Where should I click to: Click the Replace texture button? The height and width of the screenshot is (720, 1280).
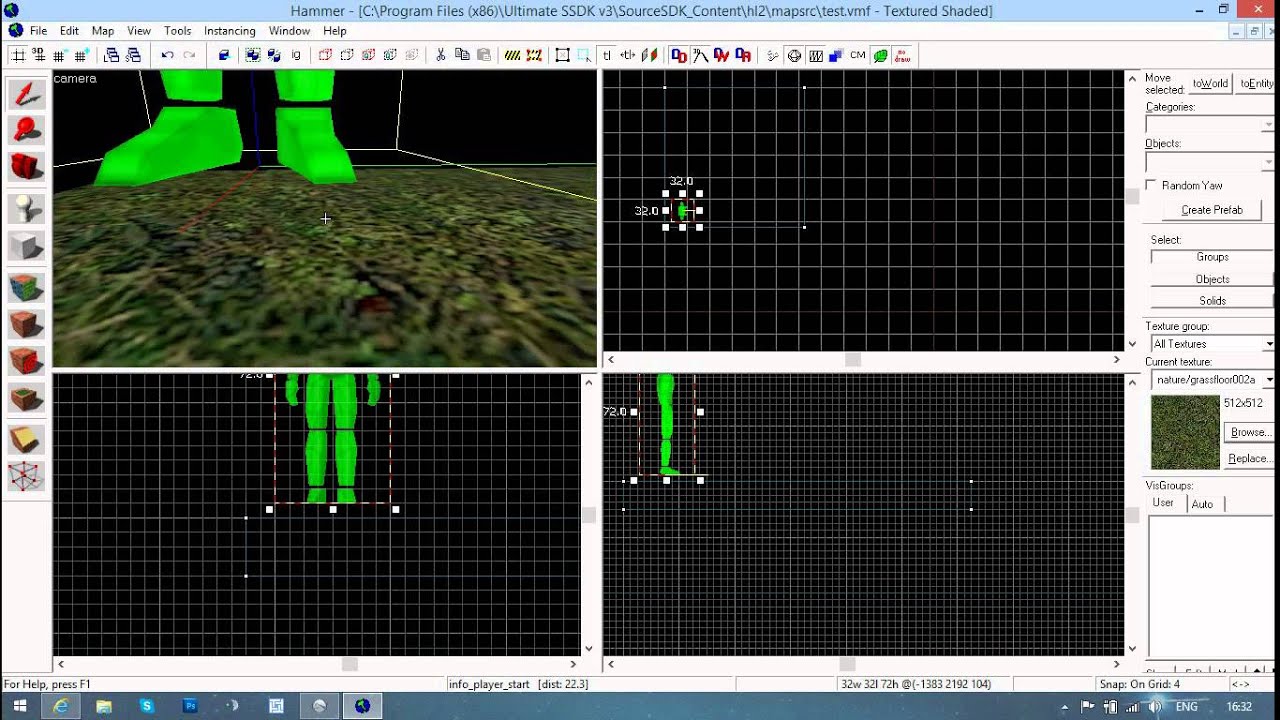1248,458
